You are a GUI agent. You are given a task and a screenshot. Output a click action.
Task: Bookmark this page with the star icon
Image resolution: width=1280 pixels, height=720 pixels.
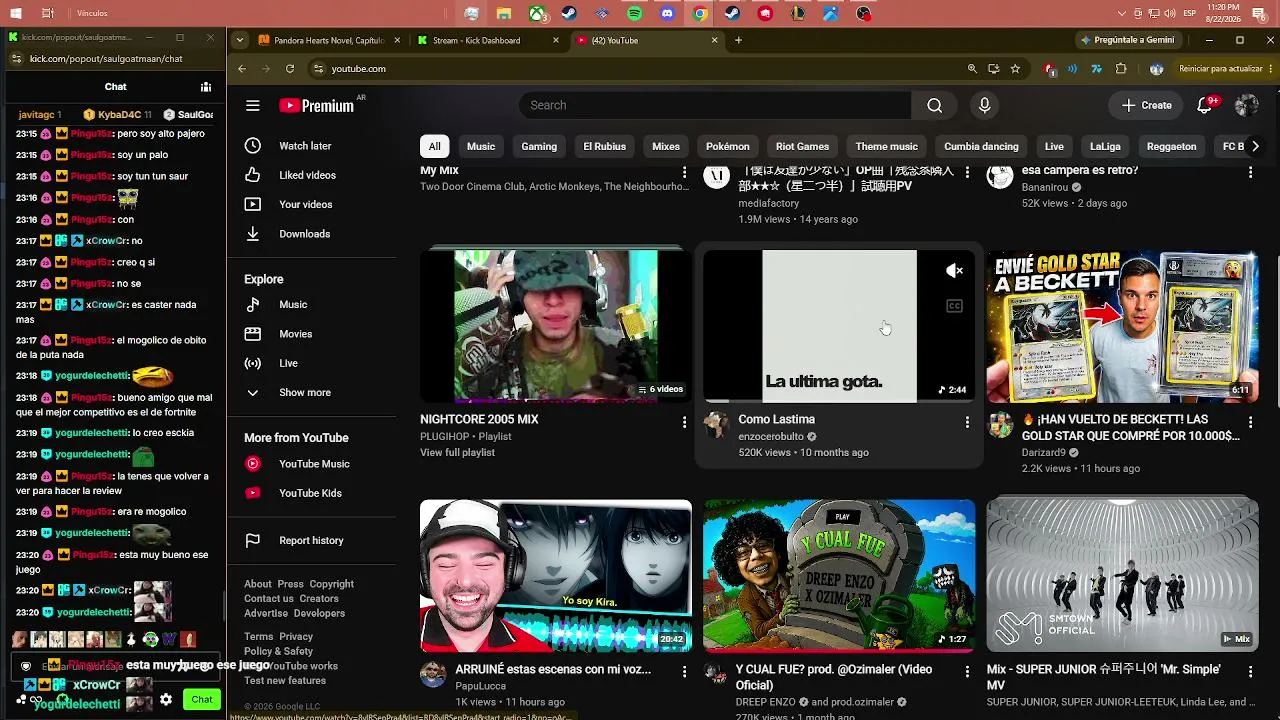1015,69
